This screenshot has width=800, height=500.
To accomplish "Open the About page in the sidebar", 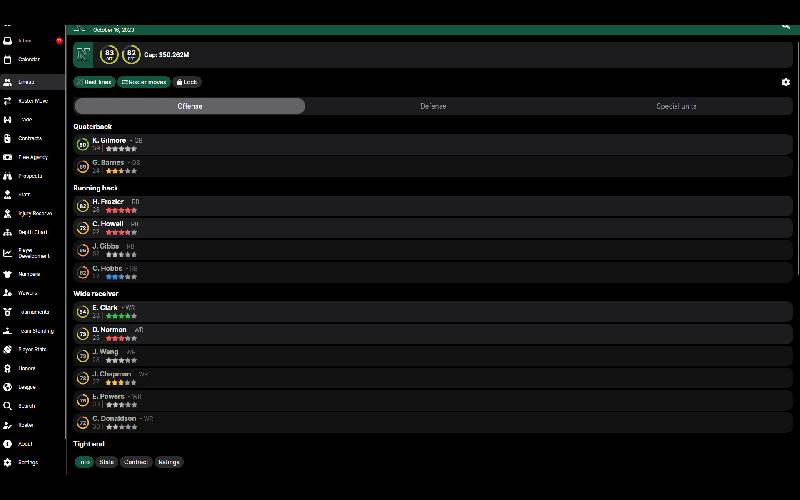I will [x=25, y=444].
